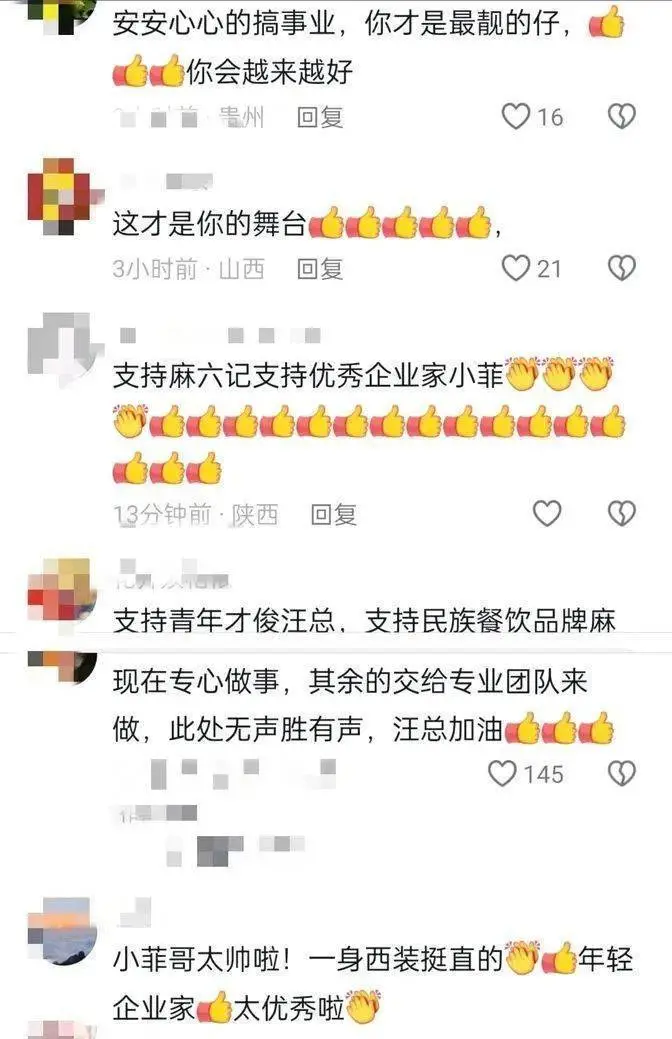The height and width of the screenshot is (1039, 672).
Task: Dislike the 支持麻六记 comment from 陕西
Action: (x=622, y=514)
